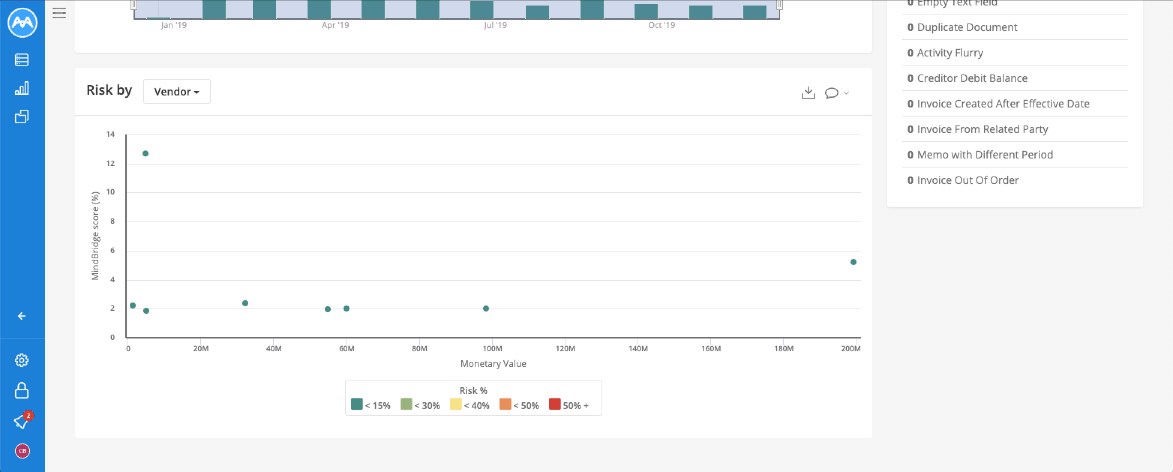Image resolution: width=1173 pixels, height=472 pixels.
Task: Open the data table sidebar icon
Action: coord(22,60)
